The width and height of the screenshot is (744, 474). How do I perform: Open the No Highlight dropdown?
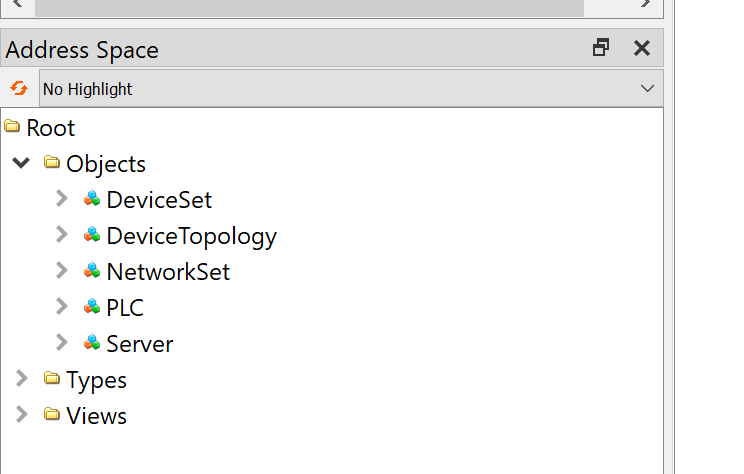351,89
